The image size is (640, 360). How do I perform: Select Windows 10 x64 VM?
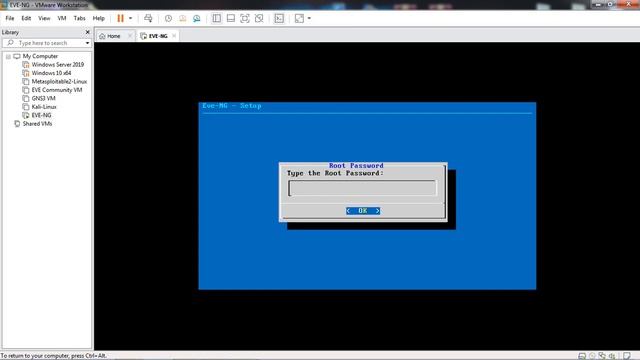point(51,73)
